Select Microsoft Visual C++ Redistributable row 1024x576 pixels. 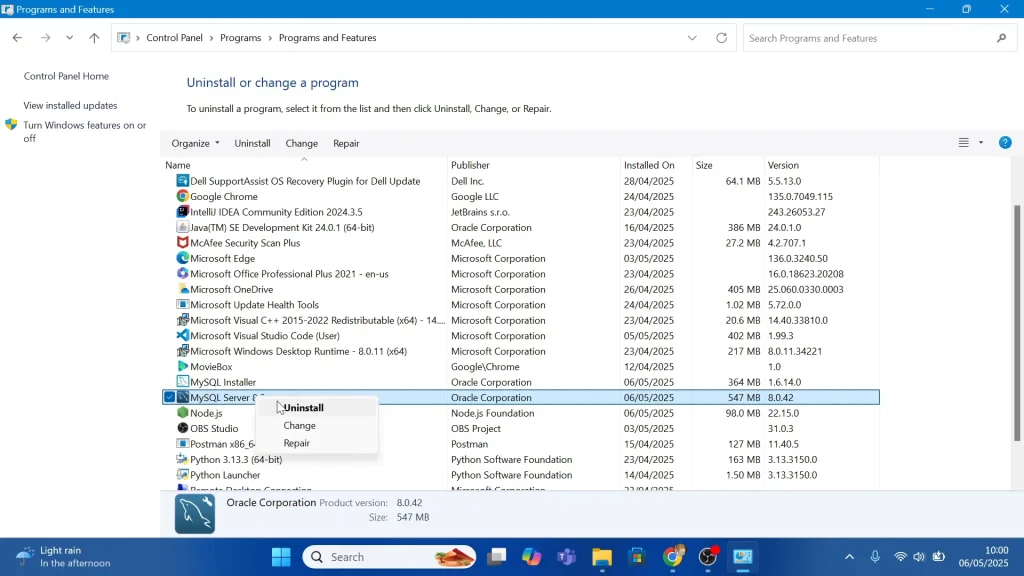(520, 320)
